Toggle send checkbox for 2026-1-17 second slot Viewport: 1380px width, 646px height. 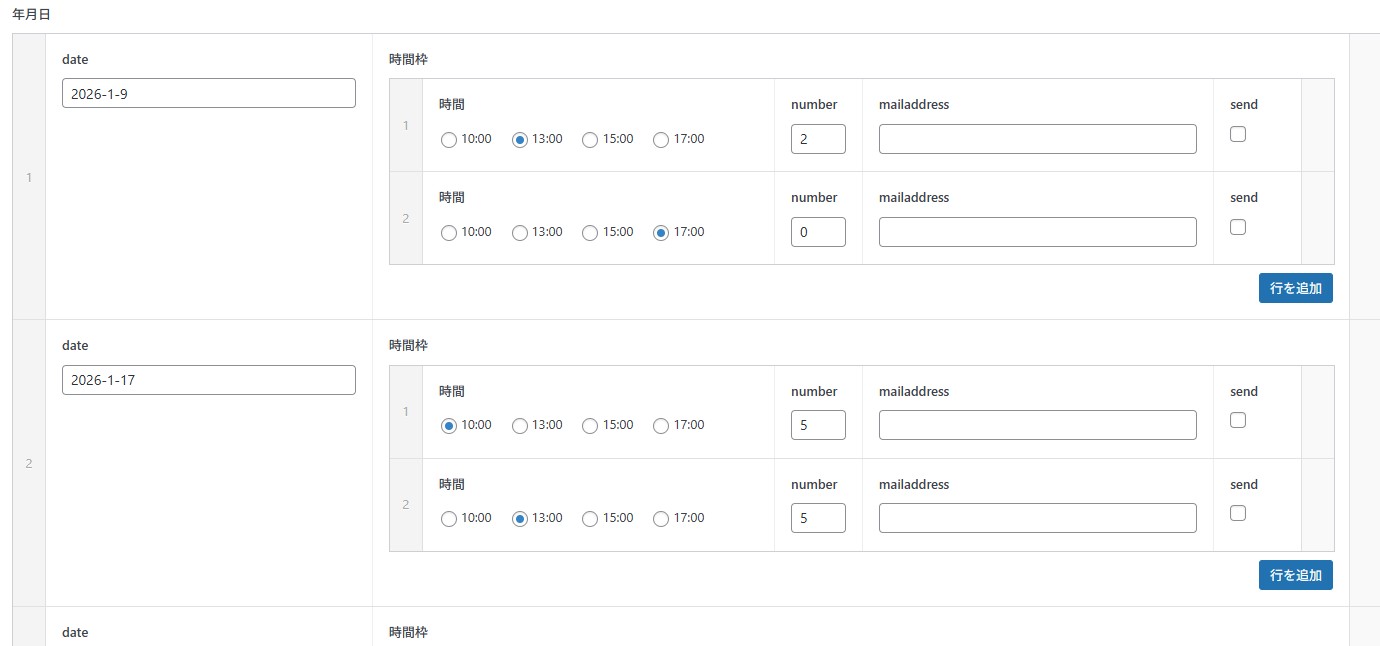[x=1238, y=513]
